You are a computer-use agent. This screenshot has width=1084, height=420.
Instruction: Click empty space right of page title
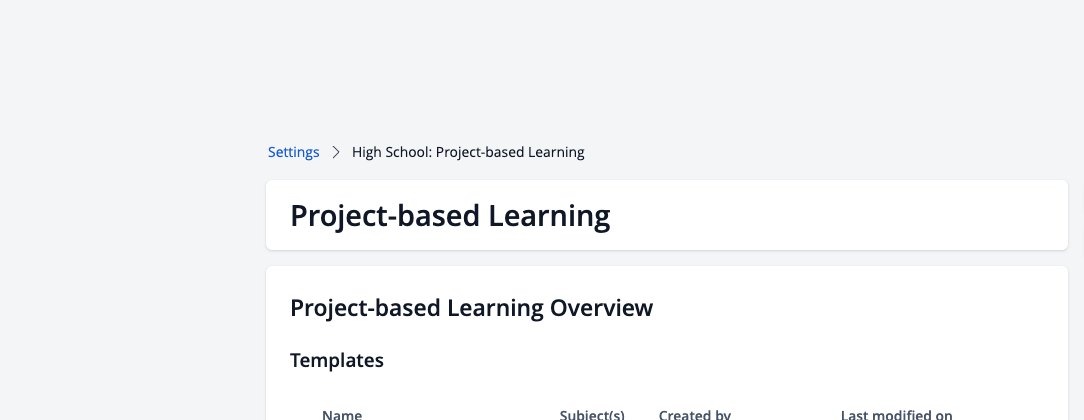837,216
